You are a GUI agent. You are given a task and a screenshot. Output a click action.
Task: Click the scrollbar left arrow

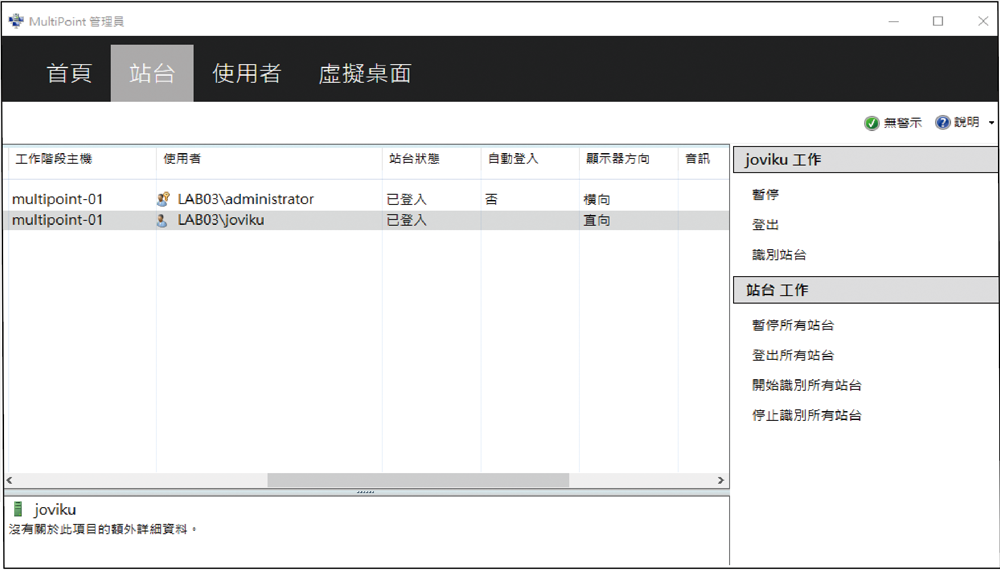pos(10,480)
